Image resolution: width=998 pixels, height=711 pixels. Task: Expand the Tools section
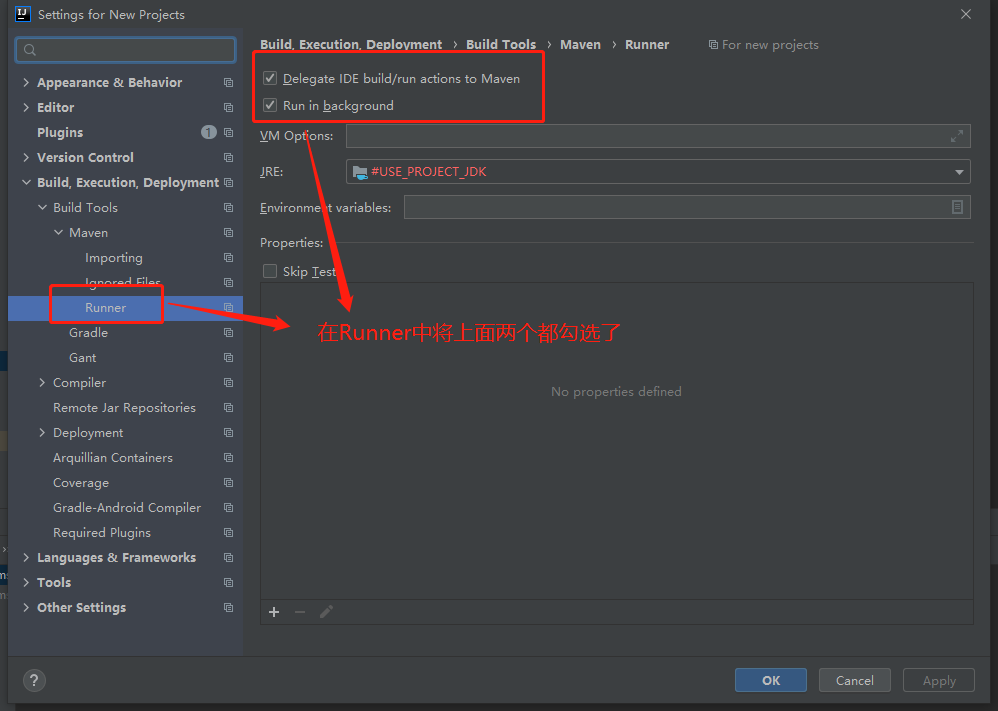point(26,582)
